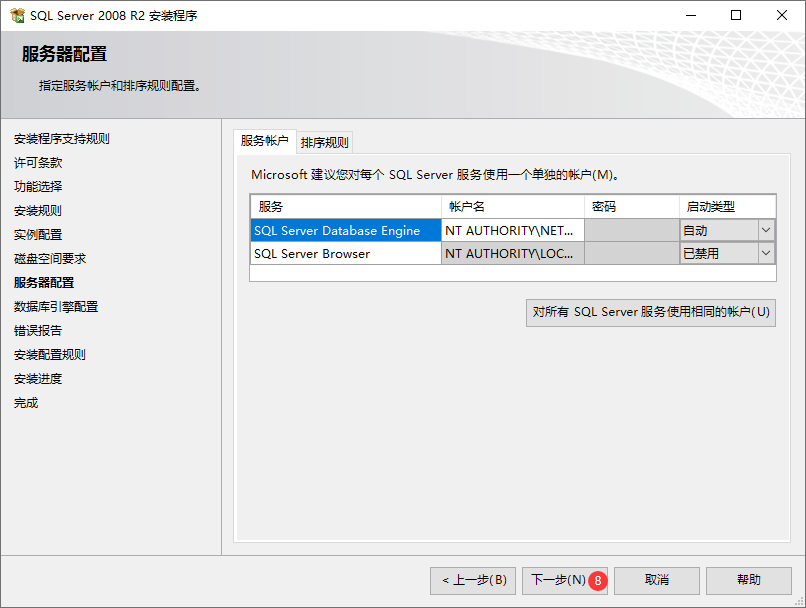The height and width of the screenshot is (608, 806).
Task: Cancel setup with 取消 button
Action: [656, 581]
